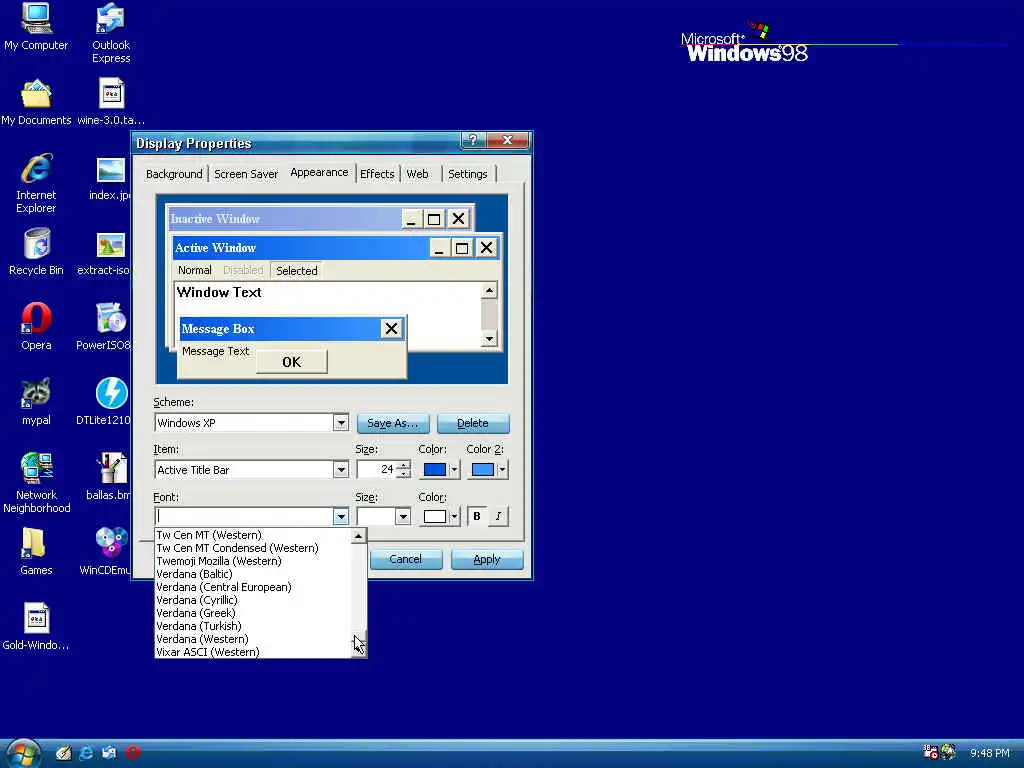This screenshot has width=1024, height=768.
Task: Open the My Computer desktop icon
Action: (36, 27)
